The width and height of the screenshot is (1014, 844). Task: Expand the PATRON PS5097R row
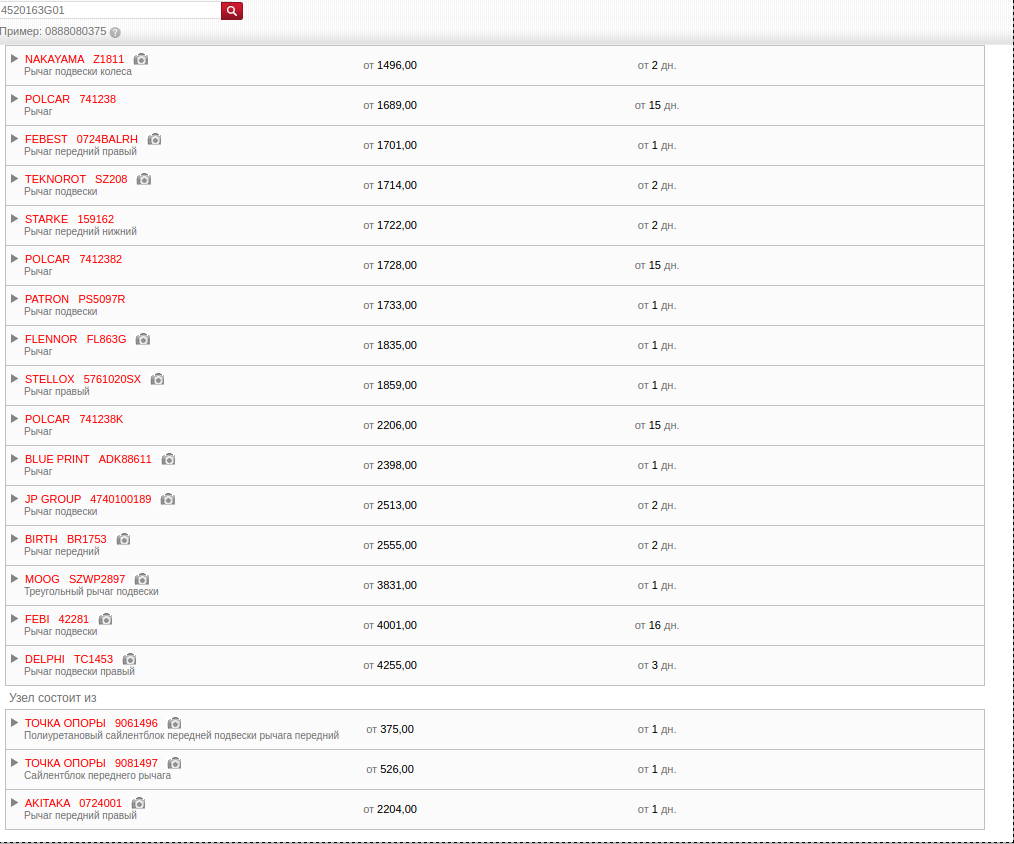click(14, 299)
